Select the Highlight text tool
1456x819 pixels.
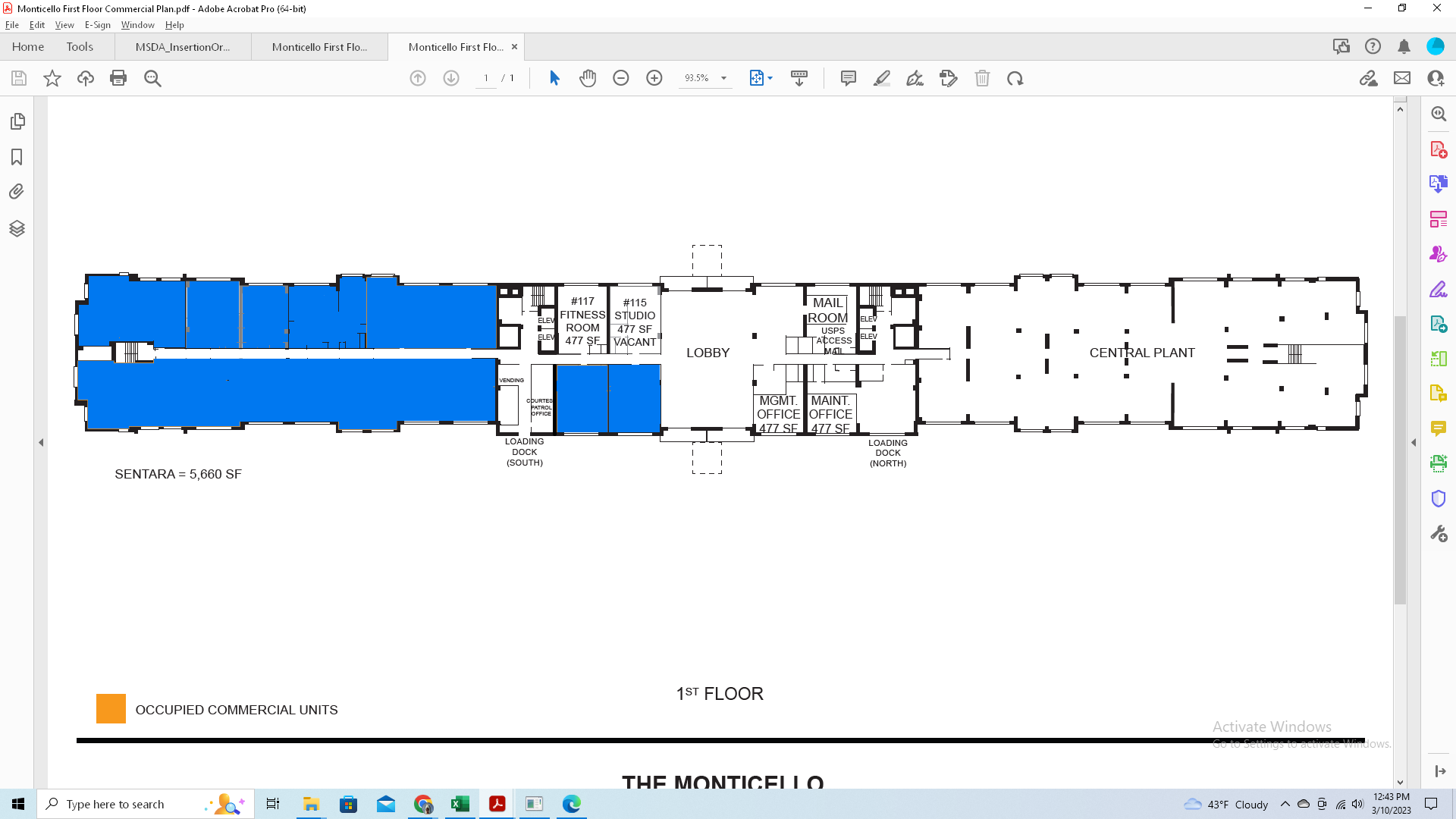pos(882,78)
